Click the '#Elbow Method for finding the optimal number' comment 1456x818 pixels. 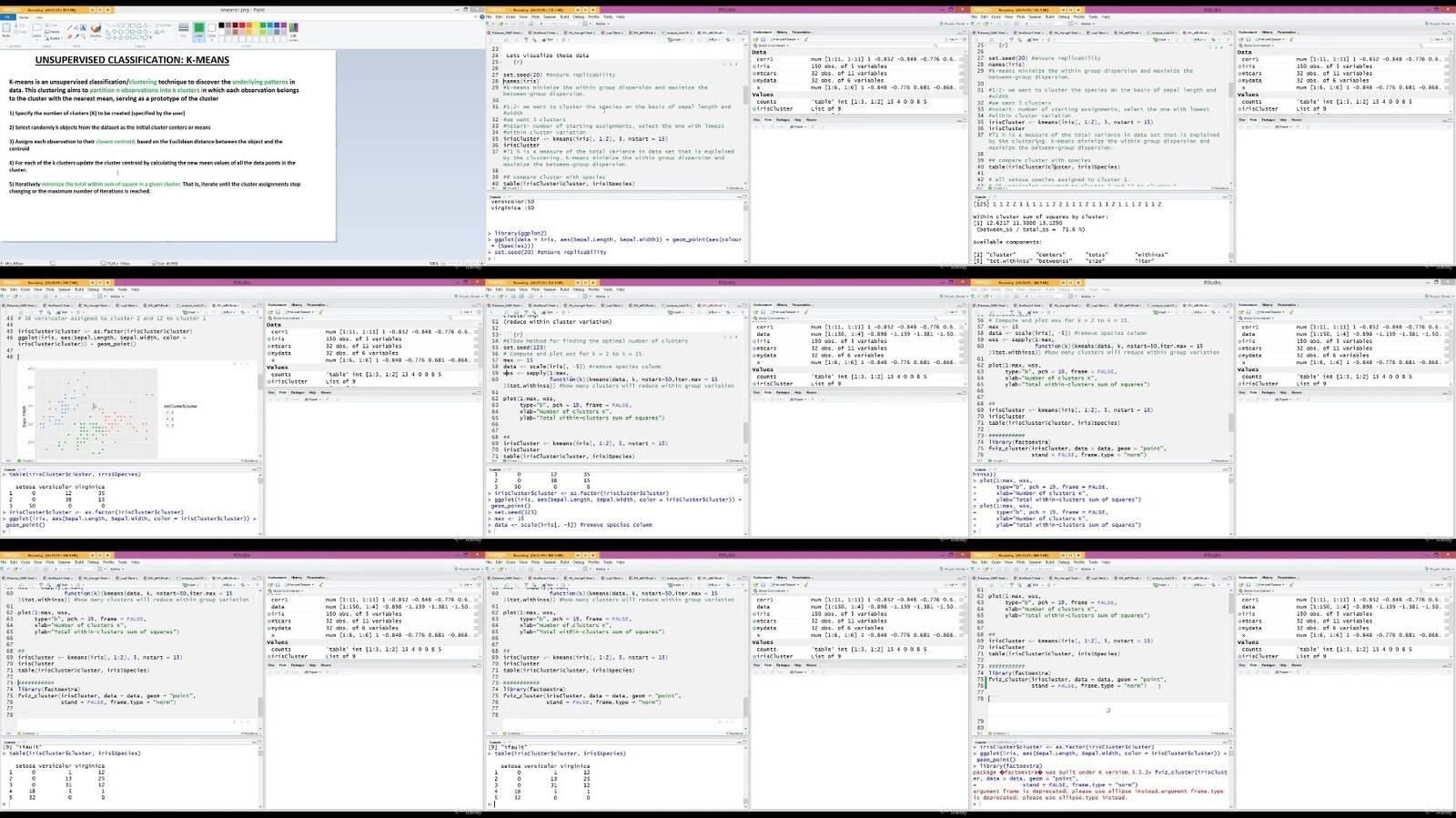tap(596, 340)
